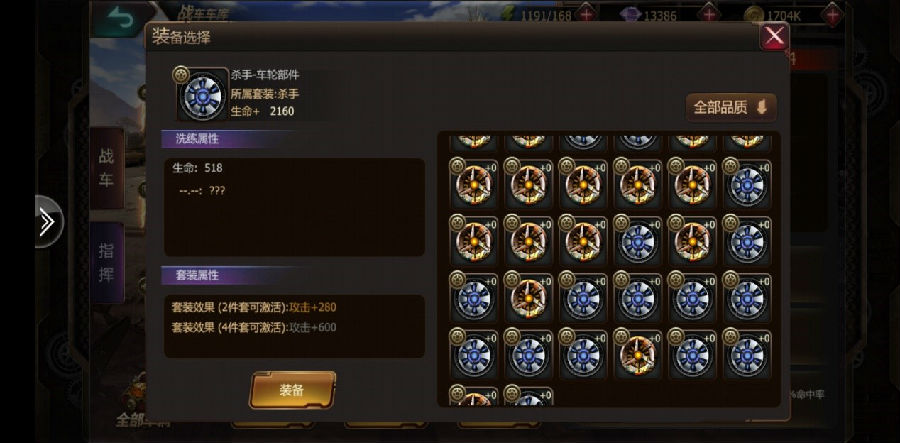Select partially visible blue wheel at grid bottom

click(528, 396)
